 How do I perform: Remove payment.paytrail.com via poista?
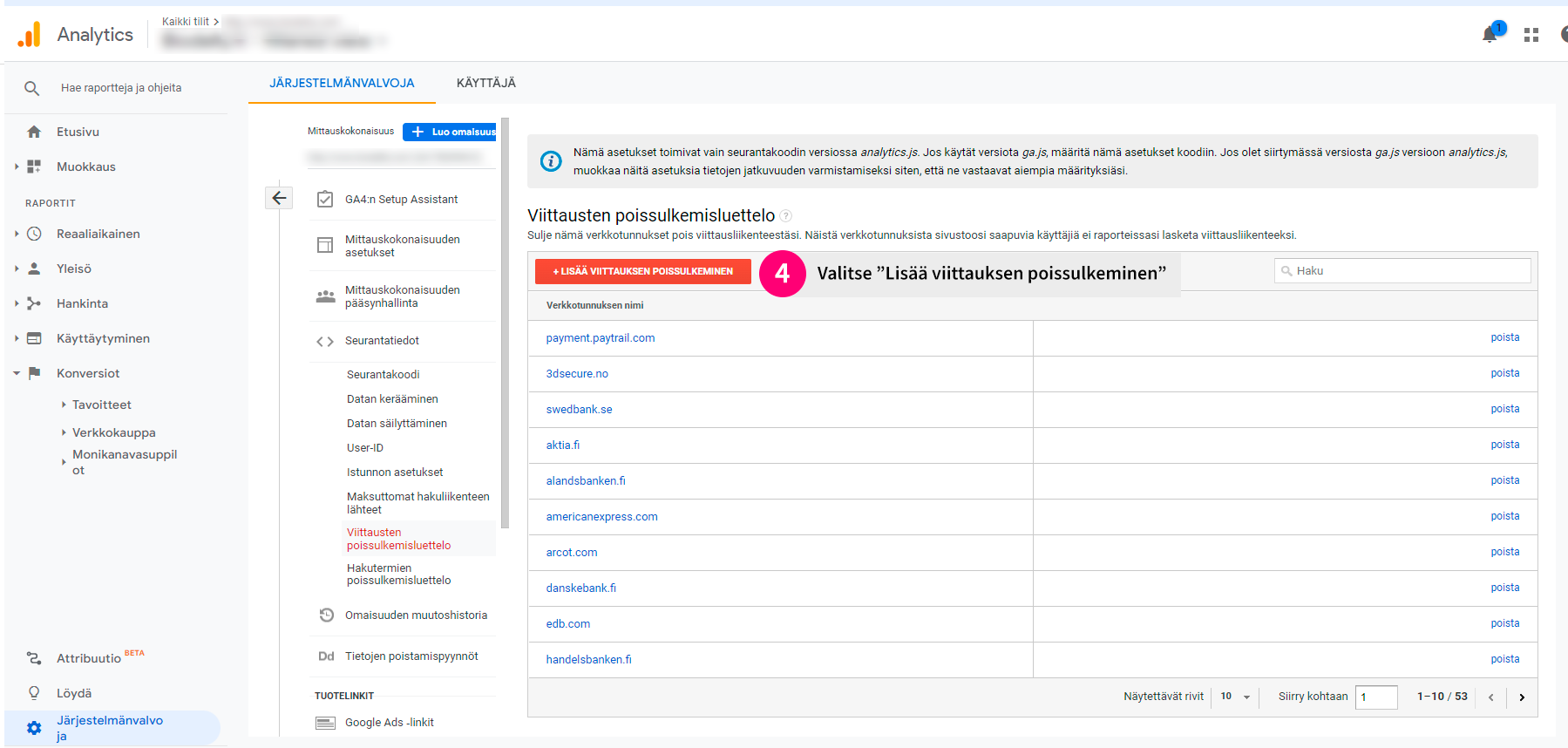point(1504,337)
